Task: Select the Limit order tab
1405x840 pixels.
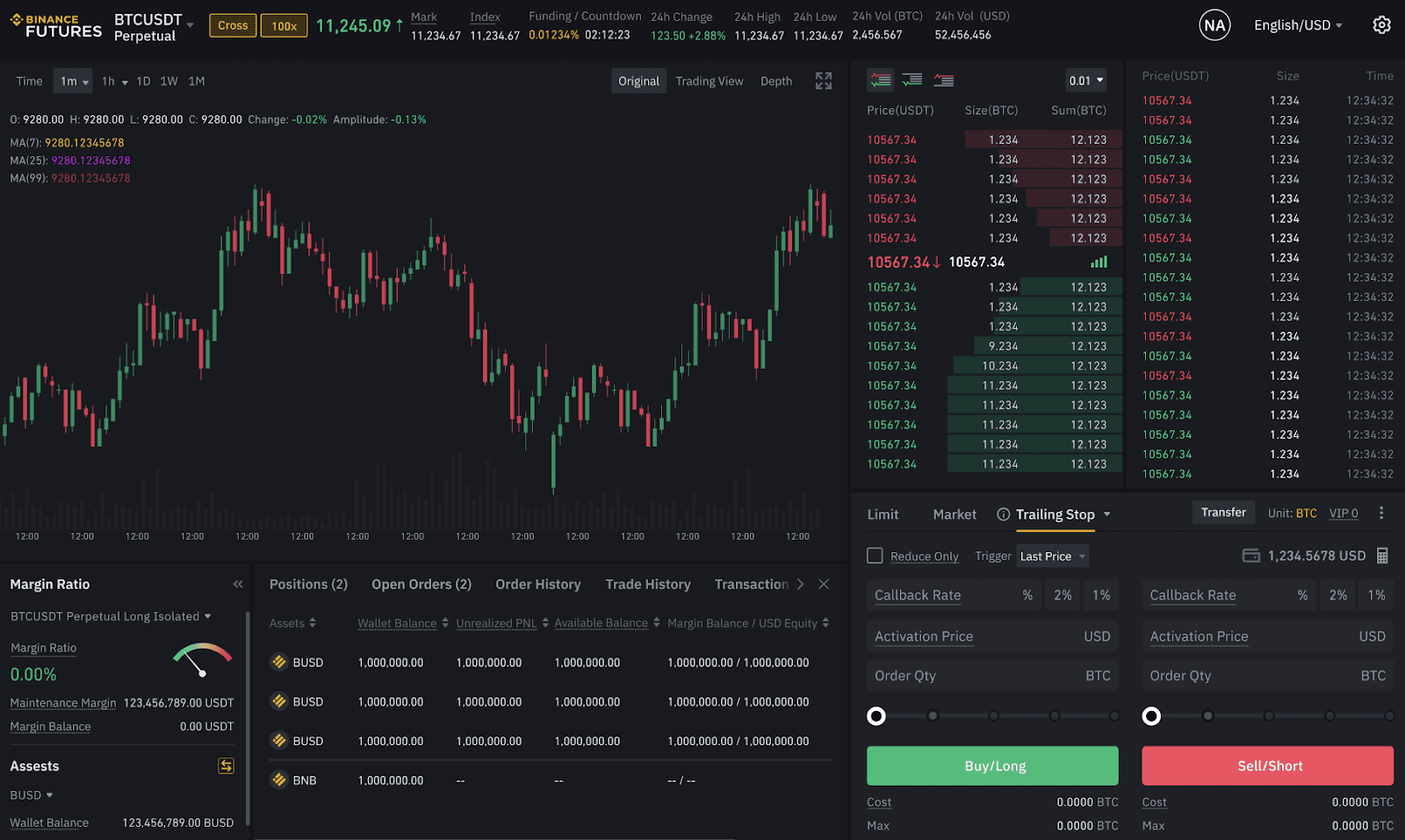Action: [x=883, y=514]
